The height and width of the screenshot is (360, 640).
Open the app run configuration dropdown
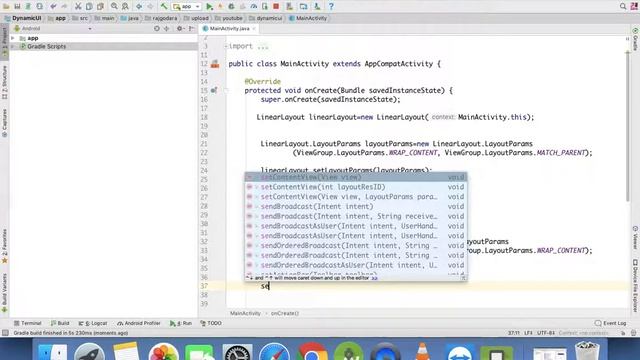pos(187,7)
